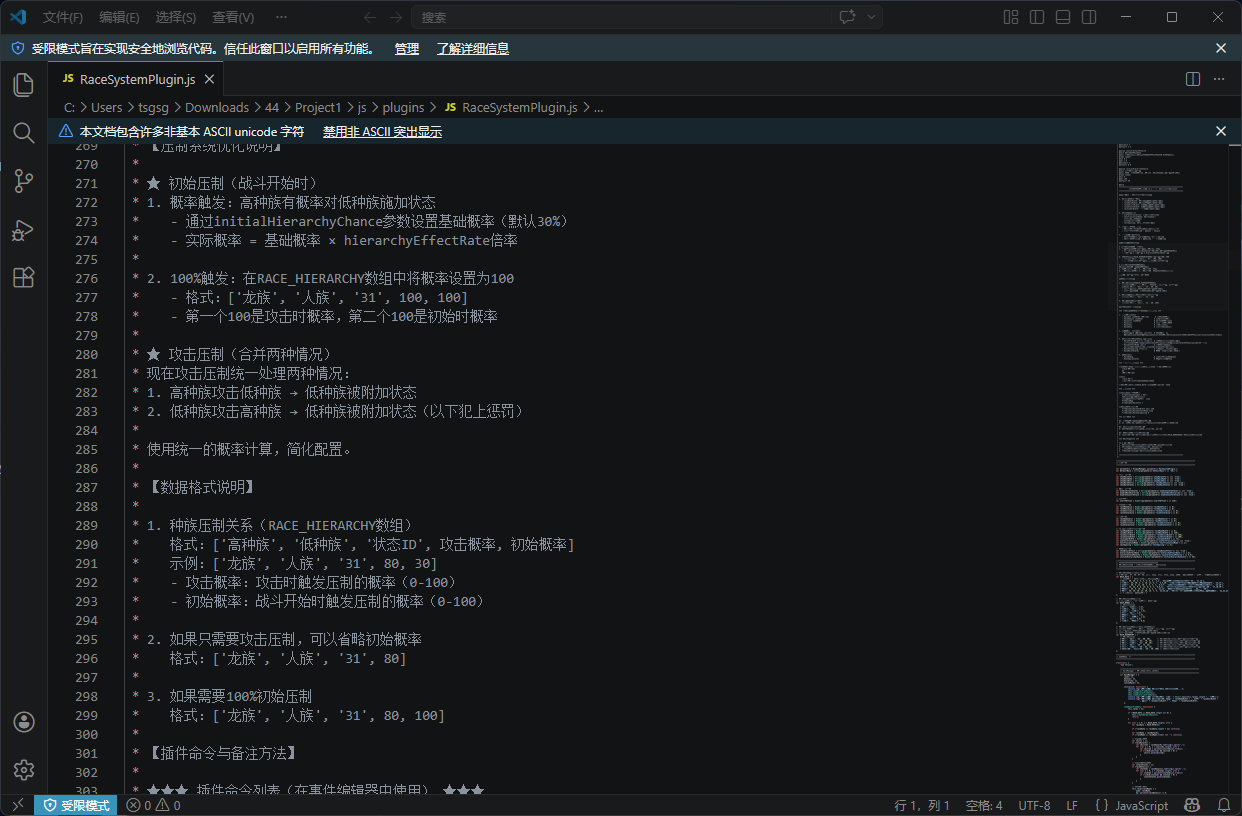Click the Copilot status icon in status bar

1192,805
